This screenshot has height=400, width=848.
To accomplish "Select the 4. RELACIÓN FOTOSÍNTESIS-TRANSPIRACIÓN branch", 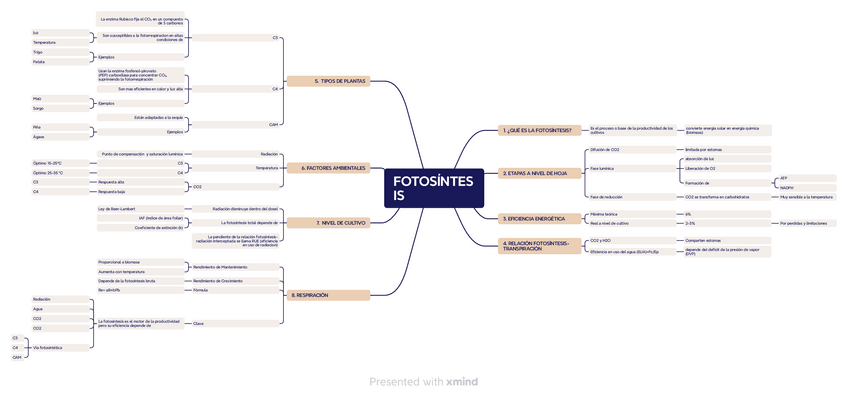I will (x=538, y=245).
